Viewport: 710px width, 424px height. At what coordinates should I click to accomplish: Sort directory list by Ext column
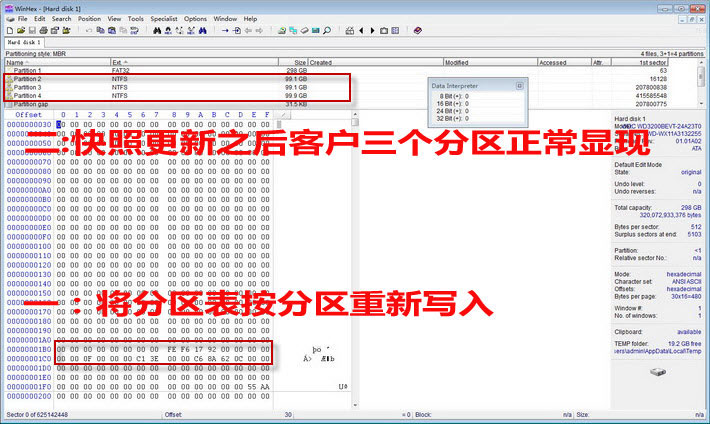tap(195, 62)
